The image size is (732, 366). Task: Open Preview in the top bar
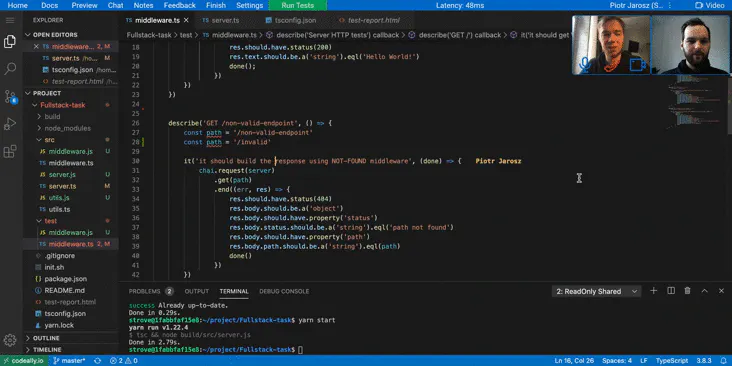coord(84,6)
